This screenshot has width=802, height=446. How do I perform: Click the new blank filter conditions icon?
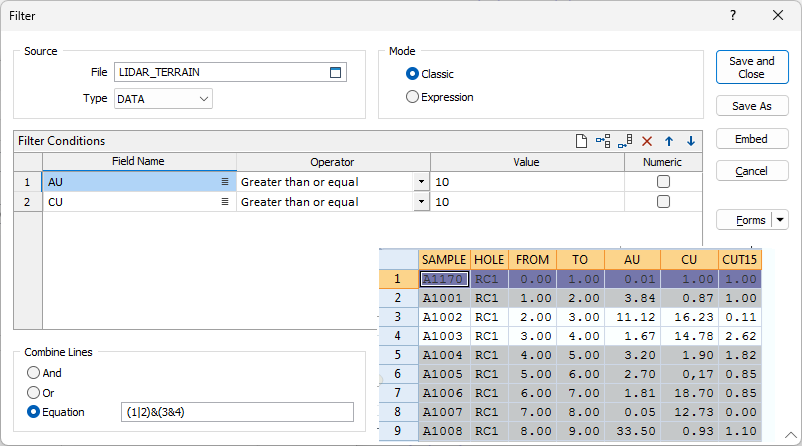tap(581, 142)
